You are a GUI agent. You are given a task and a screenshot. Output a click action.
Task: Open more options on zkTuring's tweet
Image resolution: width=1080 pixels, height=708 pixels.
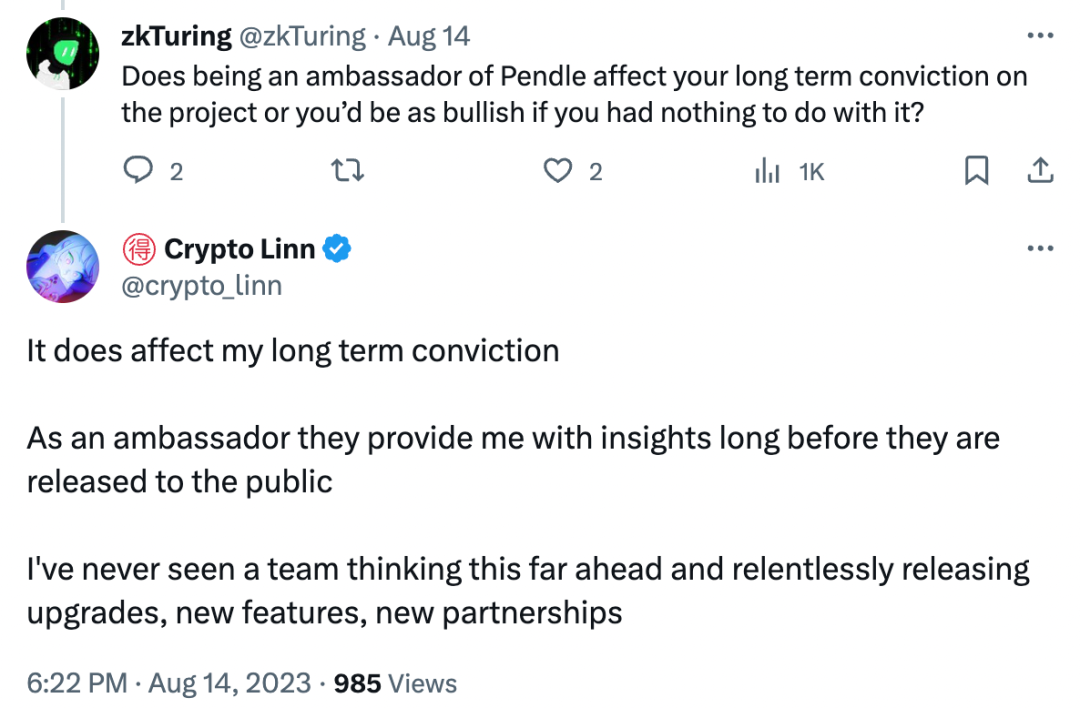click(x=1040, y=36)
